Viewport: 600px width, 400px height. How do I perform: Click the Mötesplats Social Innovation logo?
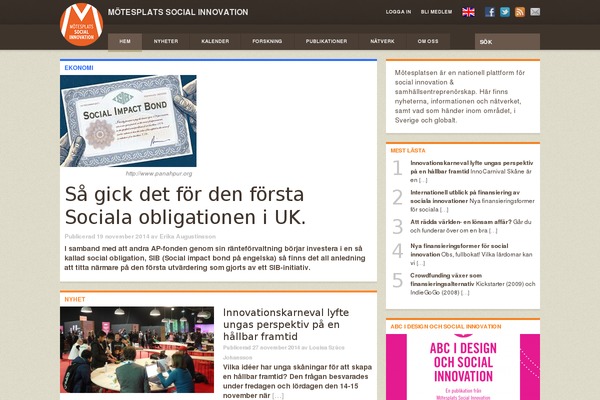(x=82, y=24)
